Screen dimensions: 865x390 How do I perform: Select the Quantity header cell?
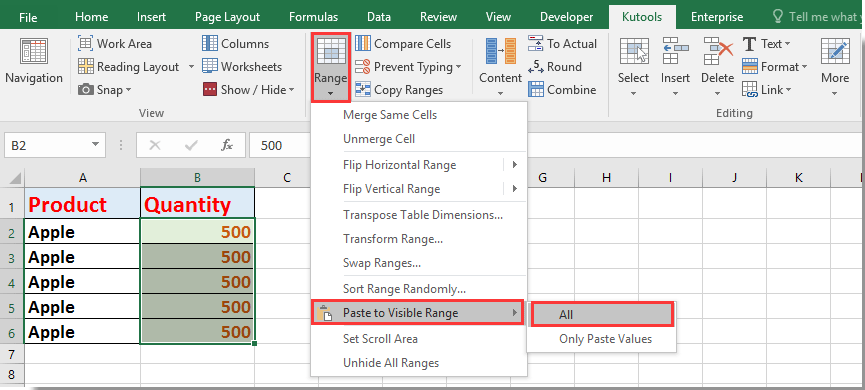[197, 205]
